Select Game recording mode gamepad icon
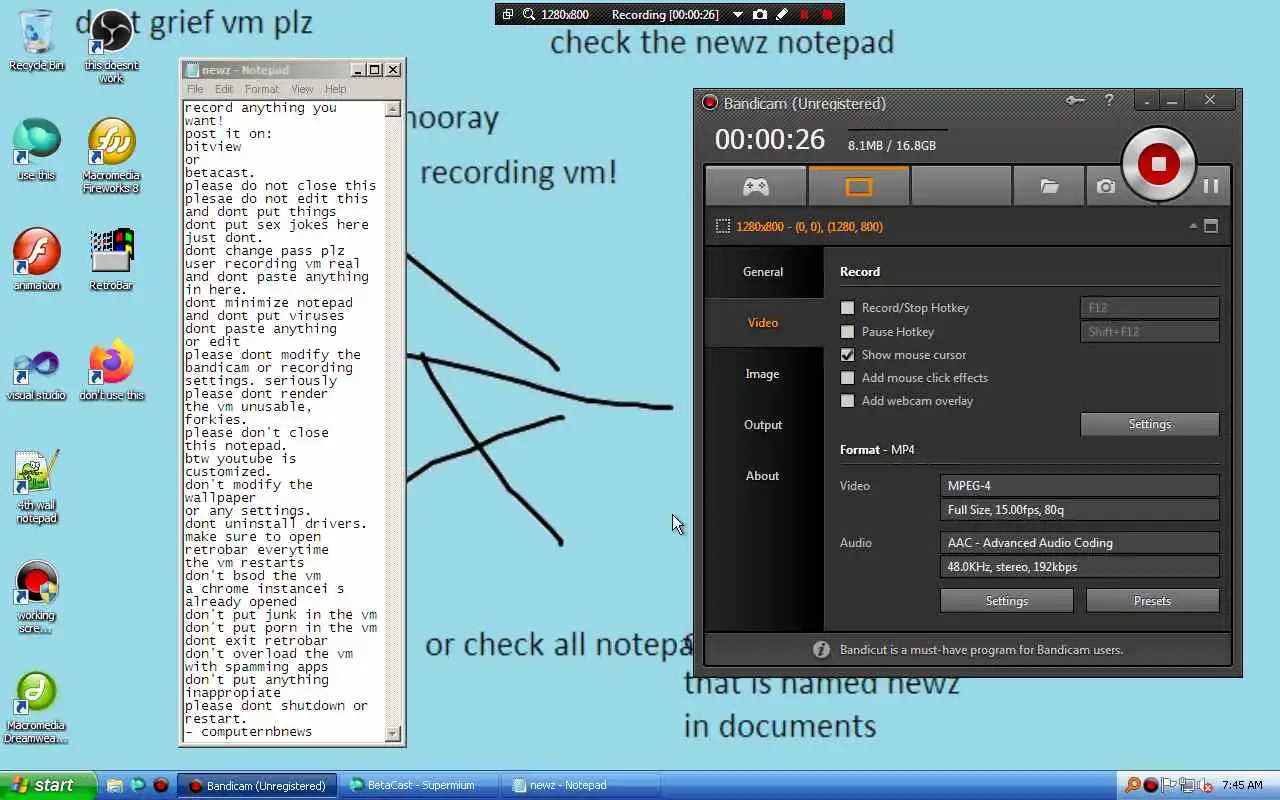1280x800 pixels. 755,186
